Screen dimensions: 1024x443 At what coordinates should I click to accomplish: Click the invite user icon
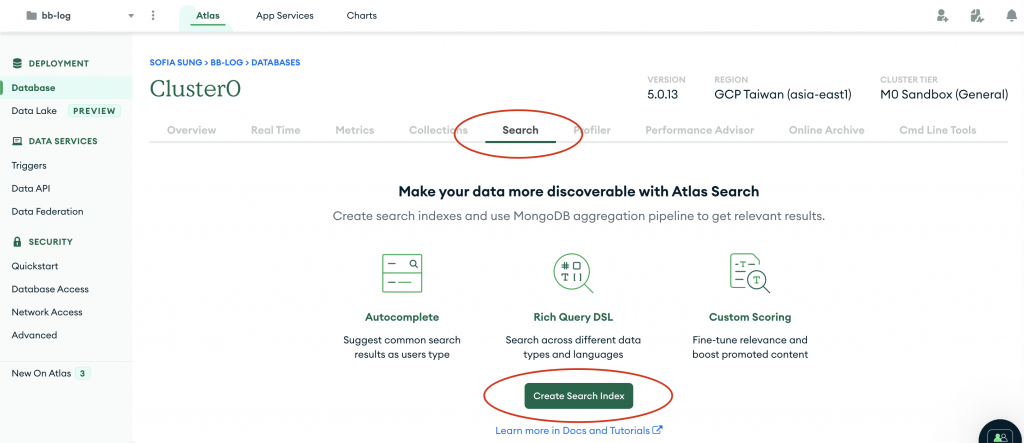[942, 16]
